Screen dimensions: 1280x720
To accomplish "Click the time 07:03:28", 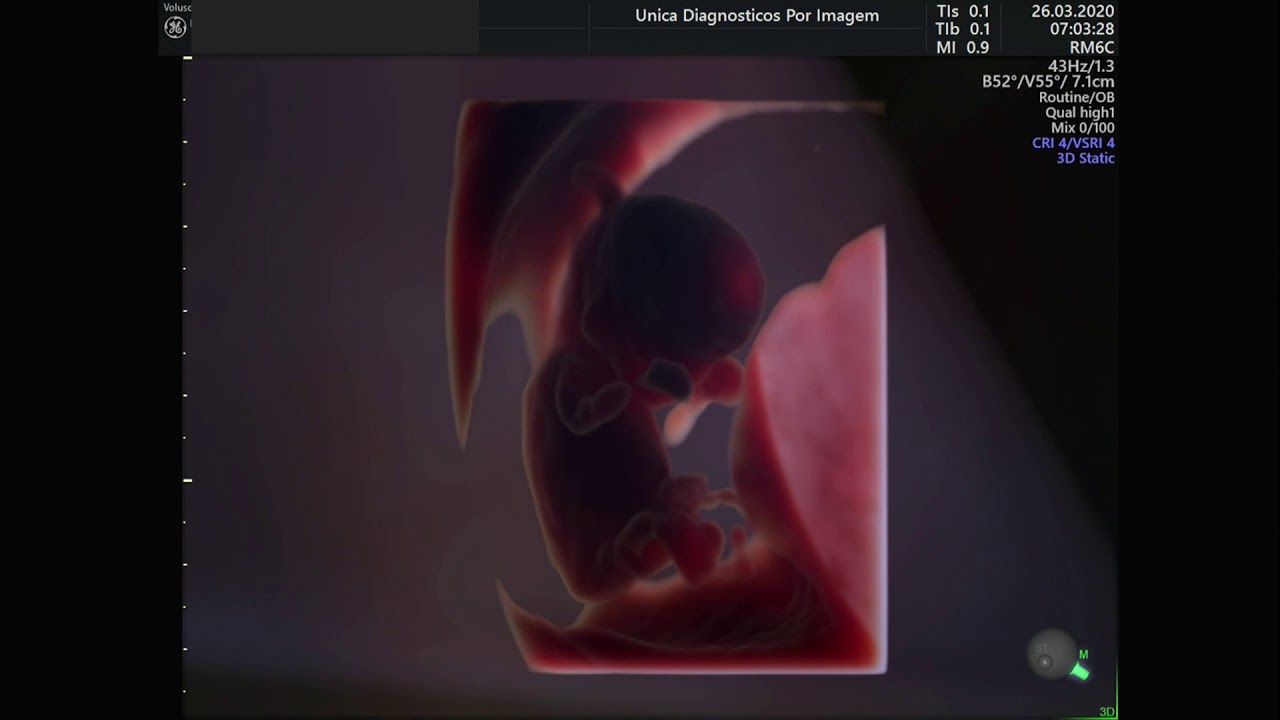I will 1081,30.
